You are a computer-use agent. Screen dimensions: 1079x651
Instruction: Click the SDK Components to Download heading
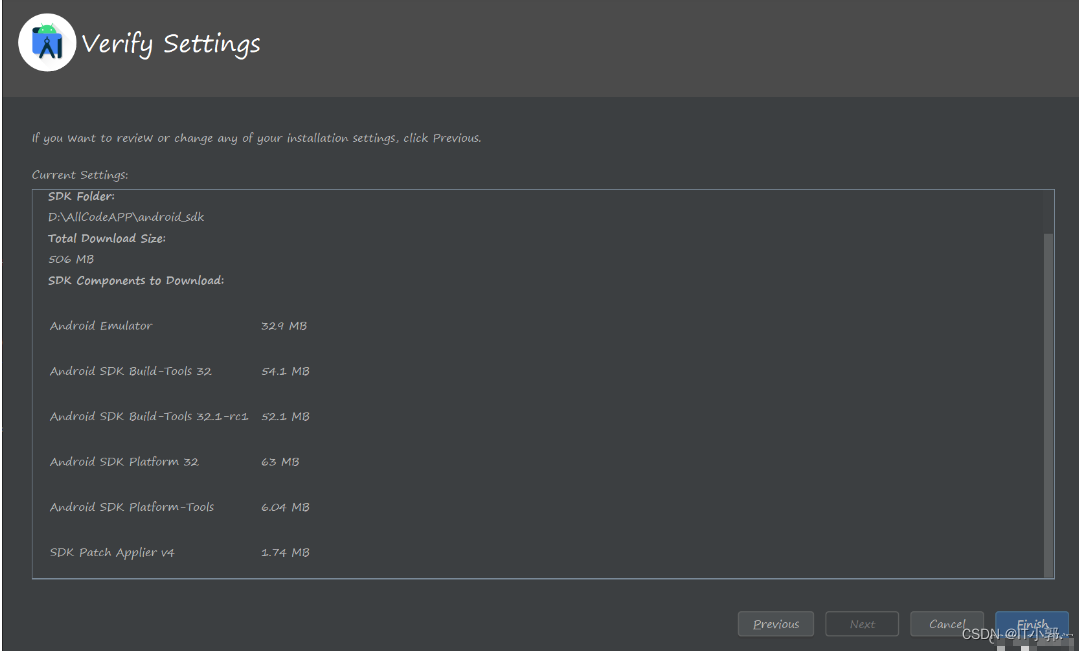[x=136, y=281]
